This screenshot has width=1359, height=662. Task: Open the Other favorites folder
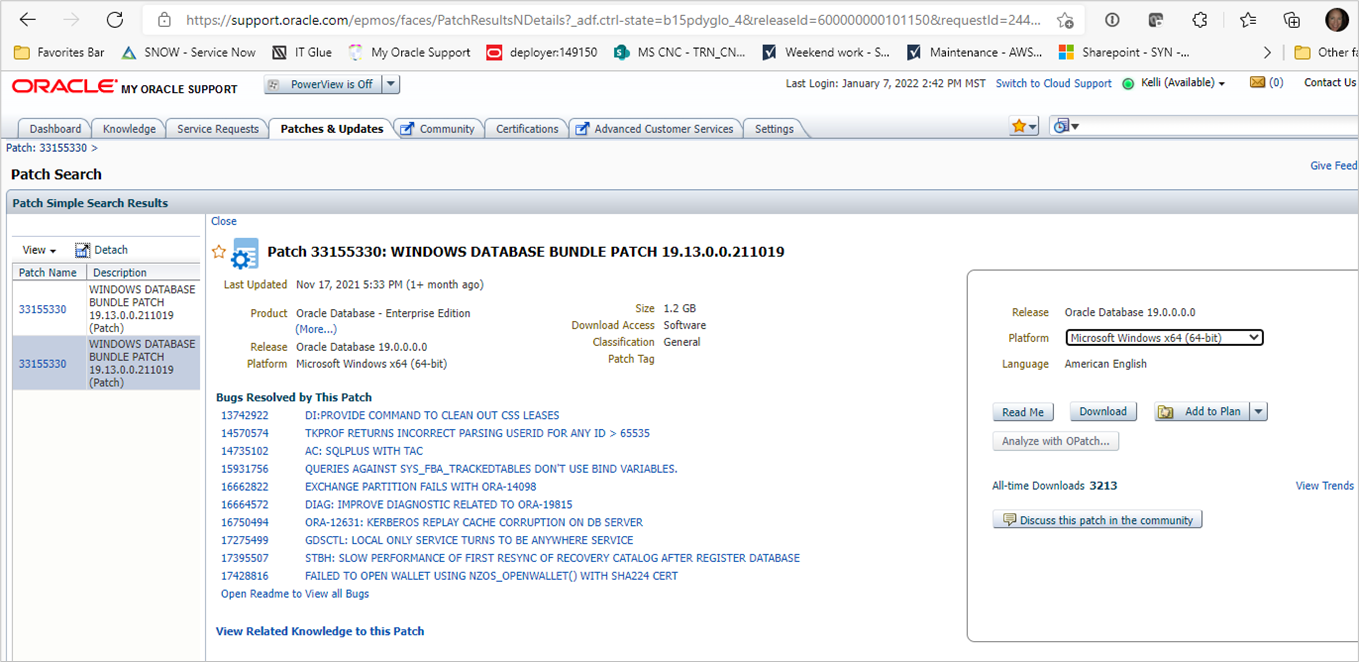1325,52
